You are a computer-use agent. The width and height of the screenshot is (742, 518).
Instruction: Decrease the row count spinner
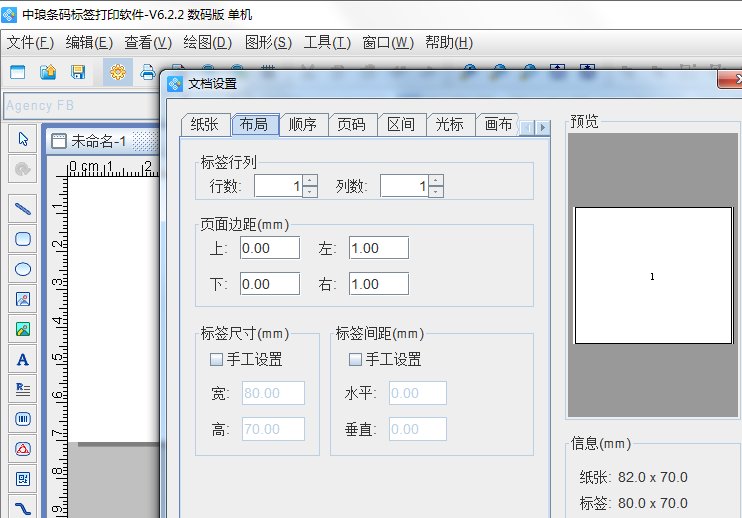[310, 192]
